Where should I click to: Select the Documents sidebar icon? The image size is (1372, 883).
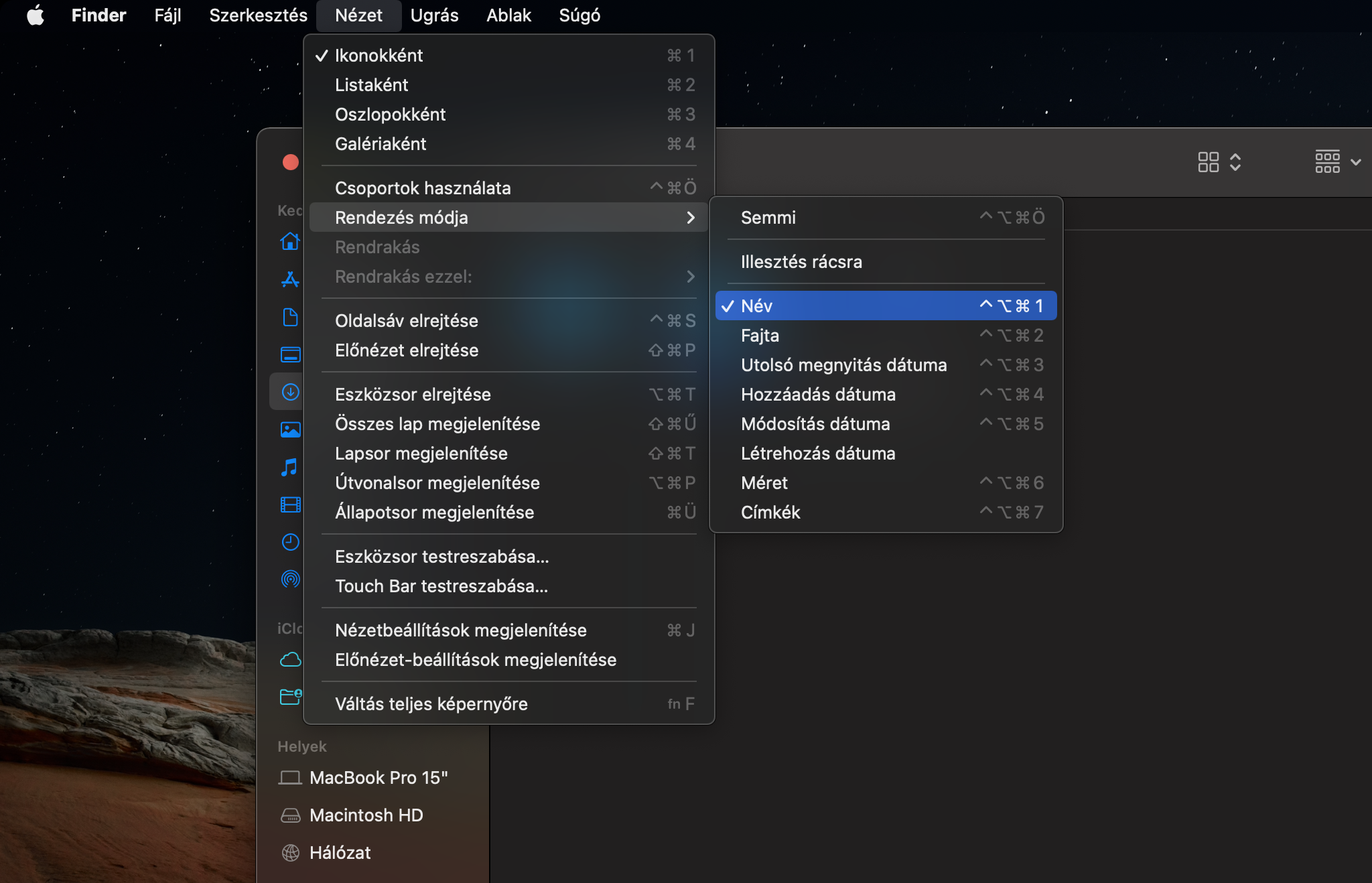(290, 317)
